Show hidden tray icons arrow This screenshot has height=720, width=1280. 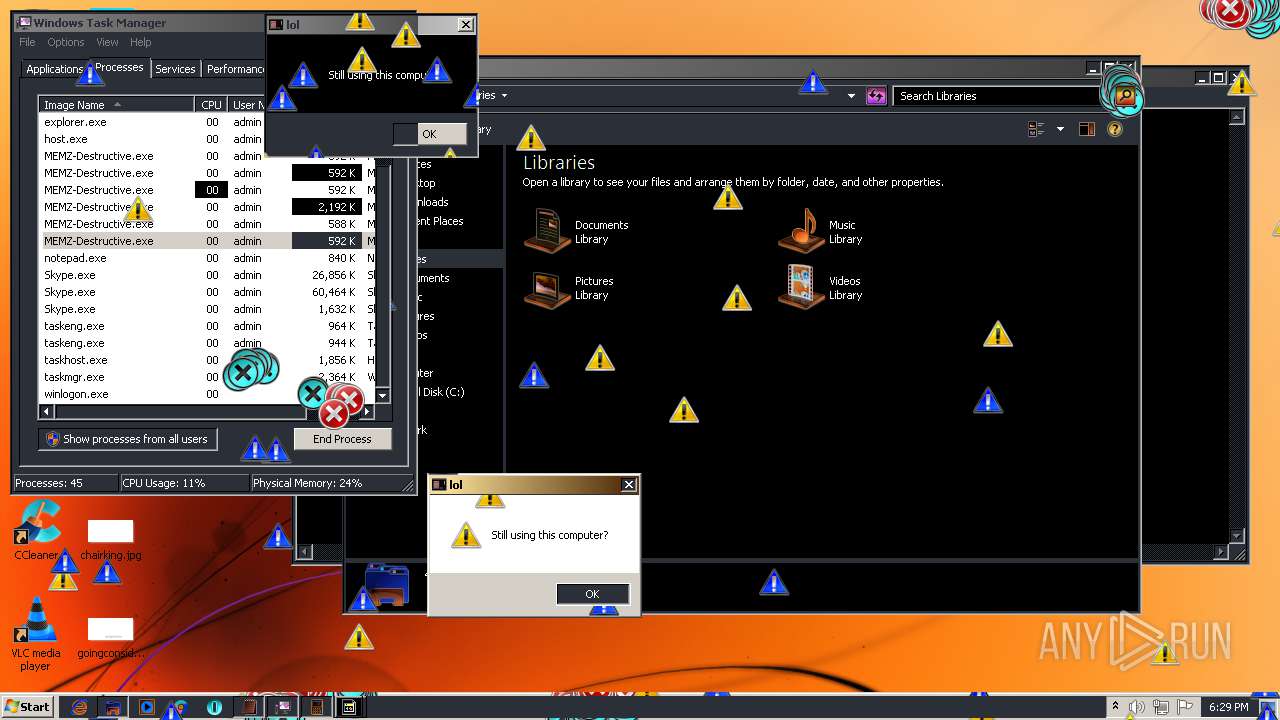[1115, 707]
